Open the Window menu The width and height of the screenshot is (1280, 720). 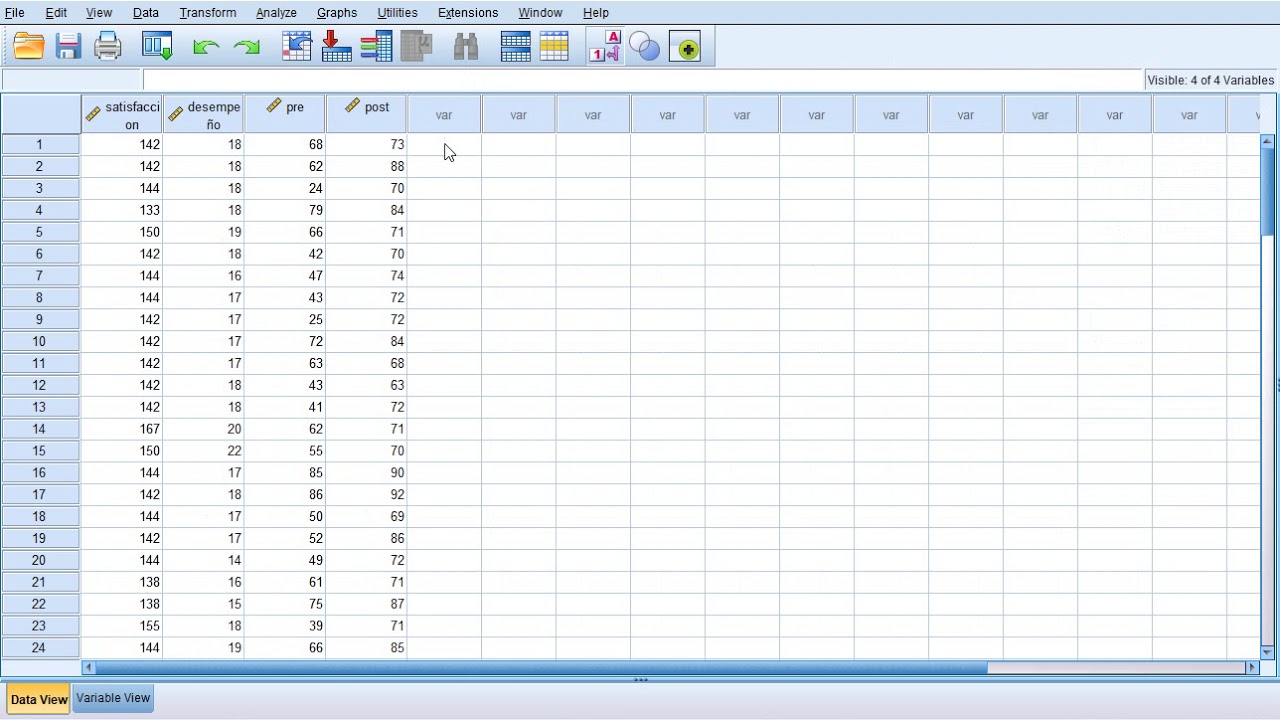pos(540,13)
